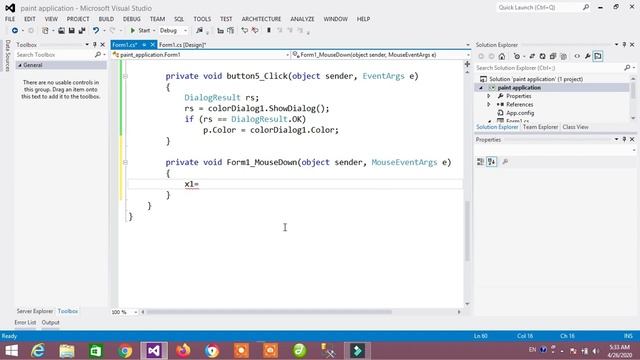The width and height of the screenshot is (640, 360).
Task: Open the EDIT menu
Action: coord(30,19)
